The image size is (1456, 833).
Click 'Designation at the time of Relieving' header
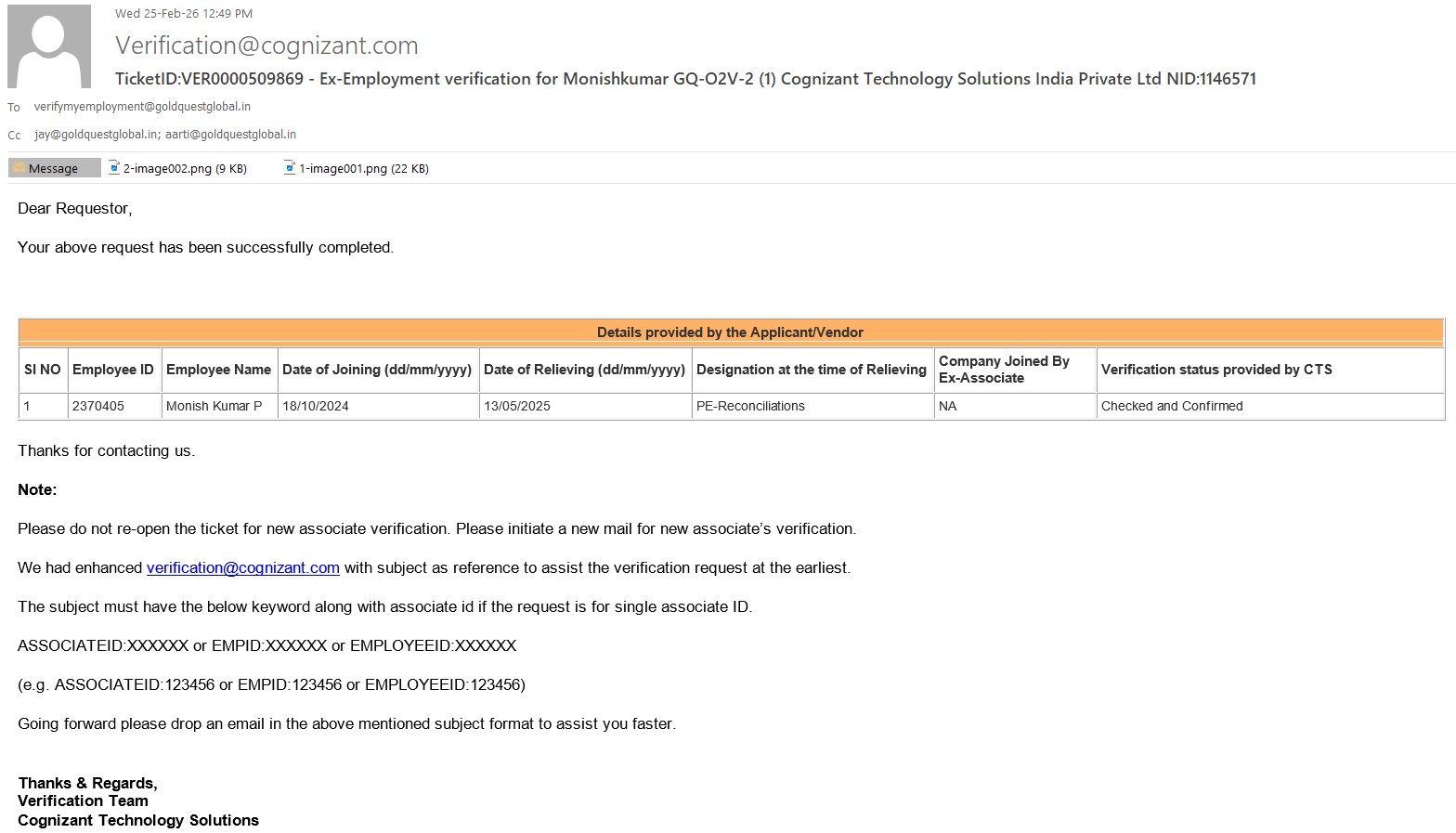[x=812, y=370]
